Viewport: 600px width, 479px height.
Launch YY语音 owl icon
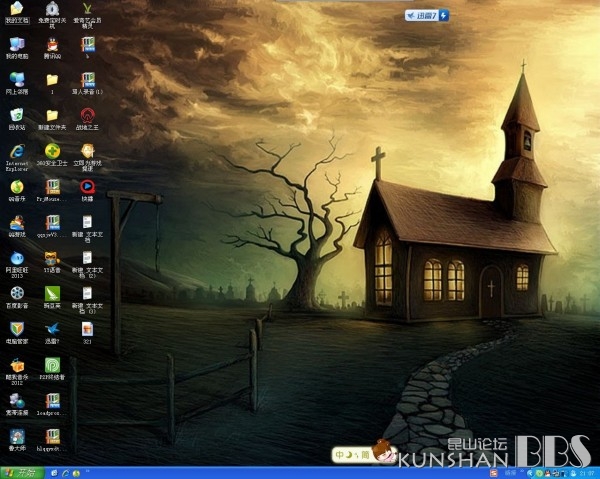click(52, 262)
